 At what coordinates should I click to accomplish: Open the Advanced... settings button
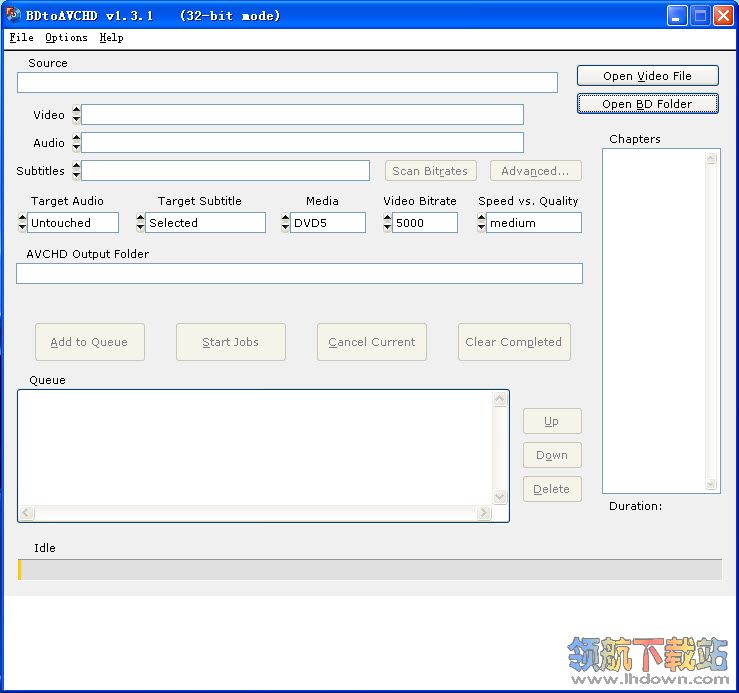tap(535, 171)
